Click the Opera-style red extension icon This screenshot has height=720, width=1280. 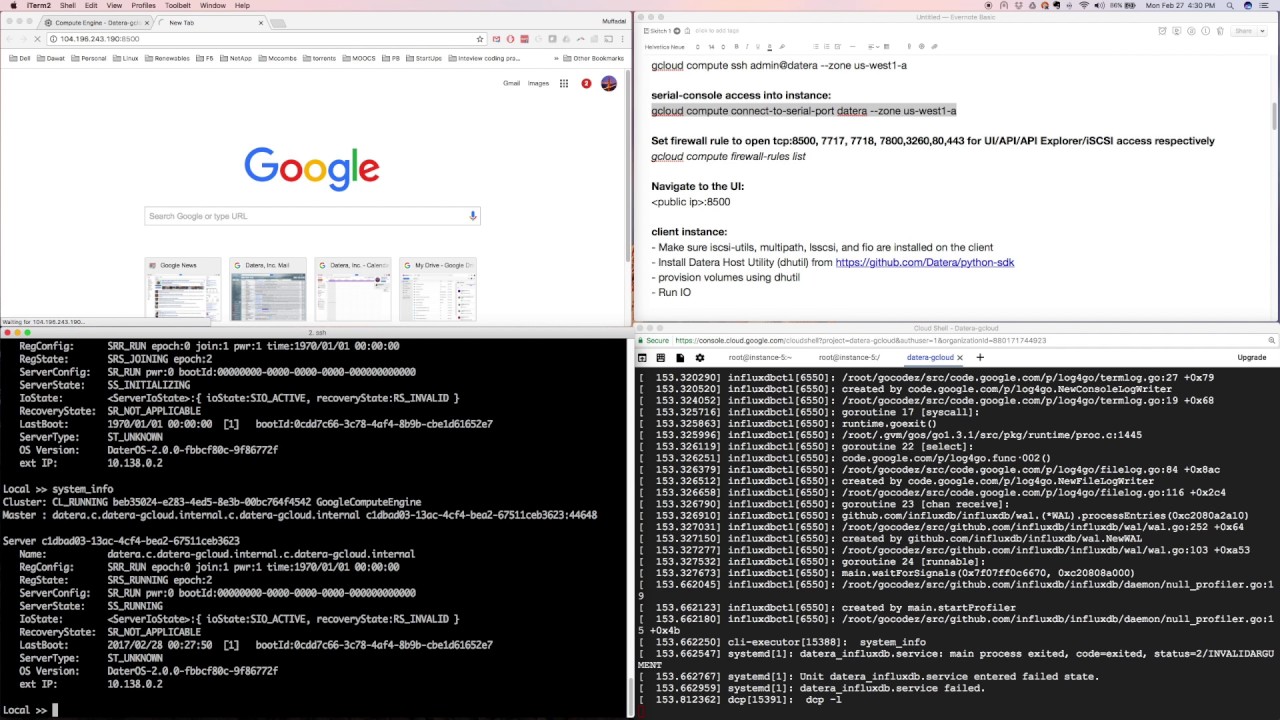[x=510, y=39]
